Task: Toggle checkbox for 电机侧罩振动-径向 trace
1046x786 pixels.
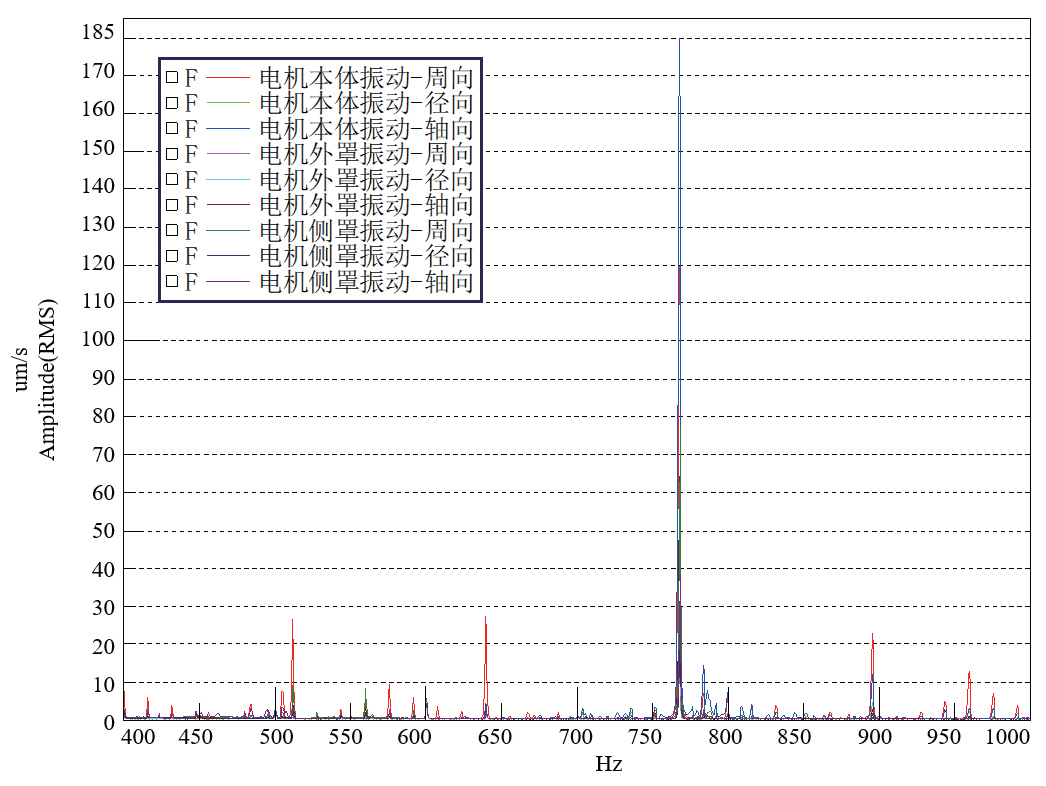Action: 172,256
